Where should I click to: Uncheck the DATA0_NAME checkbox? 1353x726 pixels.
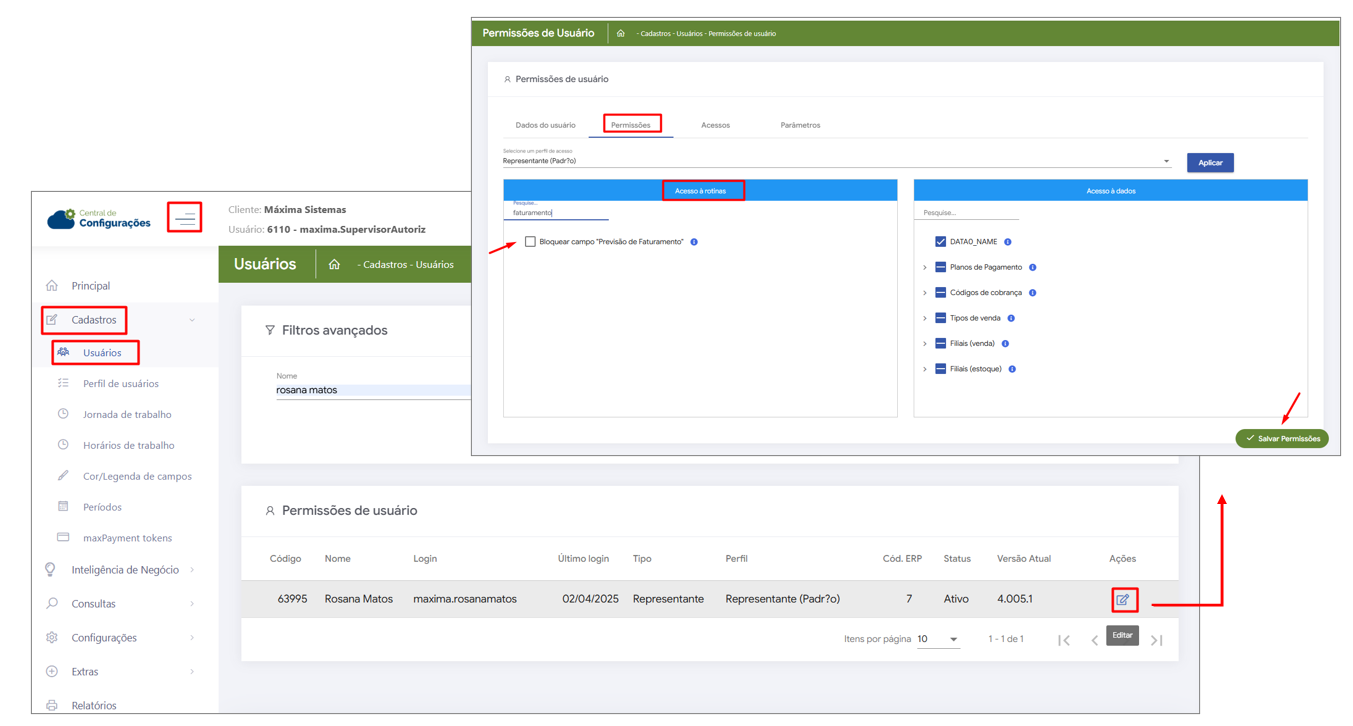point(940,242)
